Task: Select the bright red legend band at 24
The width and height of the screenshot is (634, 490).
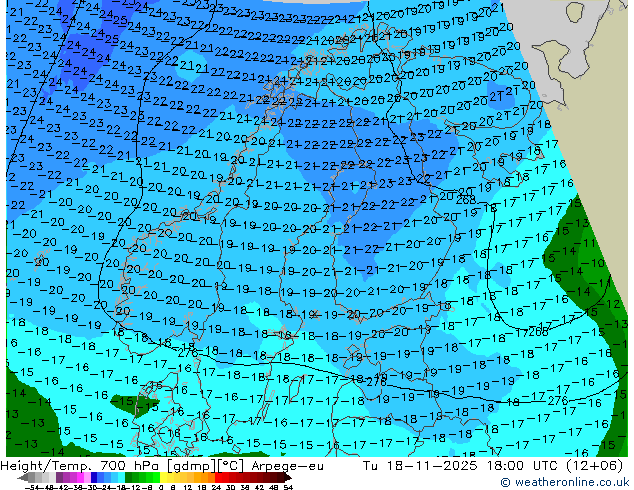Action: 218,478
